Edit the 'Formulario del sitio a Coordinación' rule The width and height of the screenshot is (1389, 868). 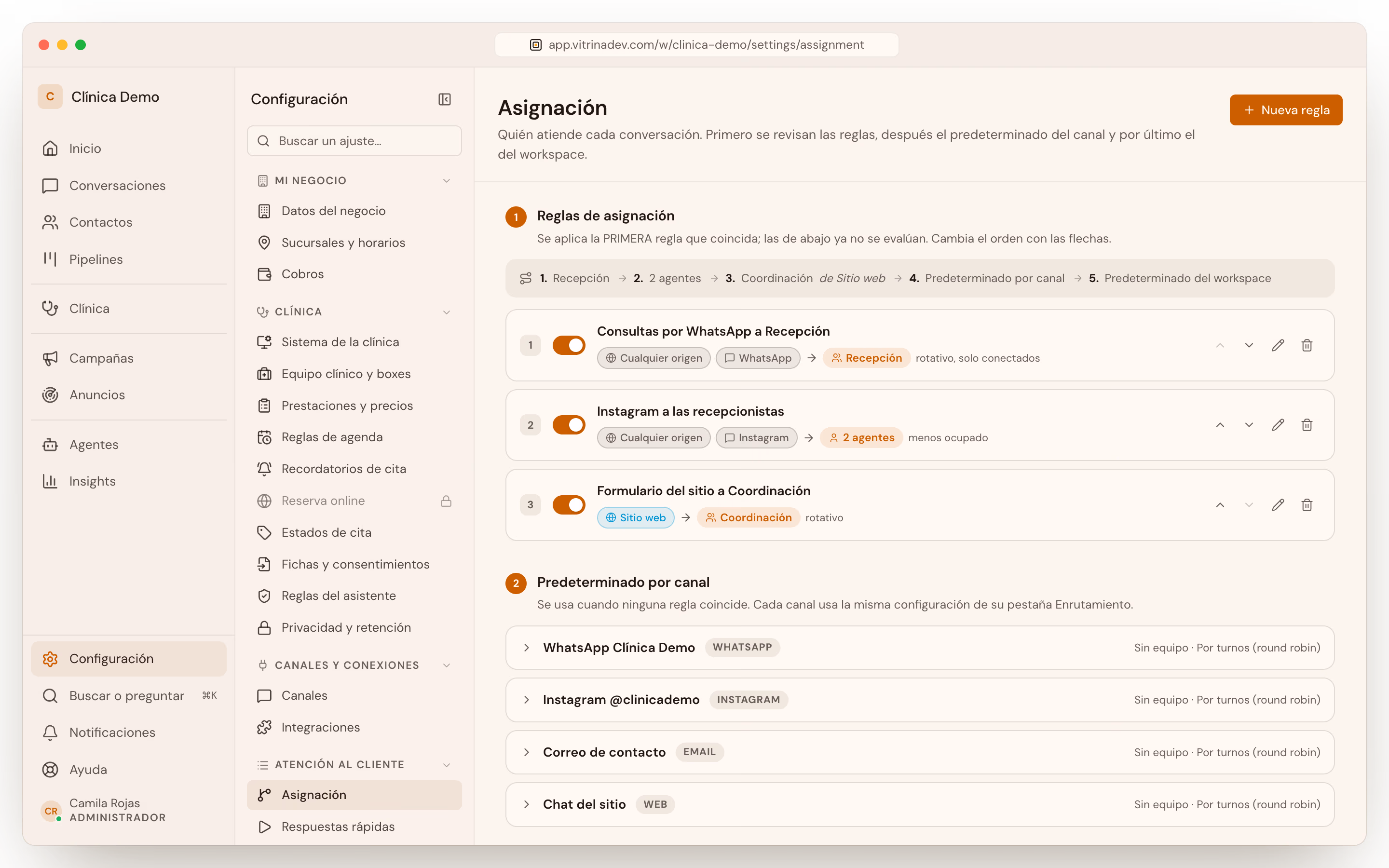tap(1278, 504)
